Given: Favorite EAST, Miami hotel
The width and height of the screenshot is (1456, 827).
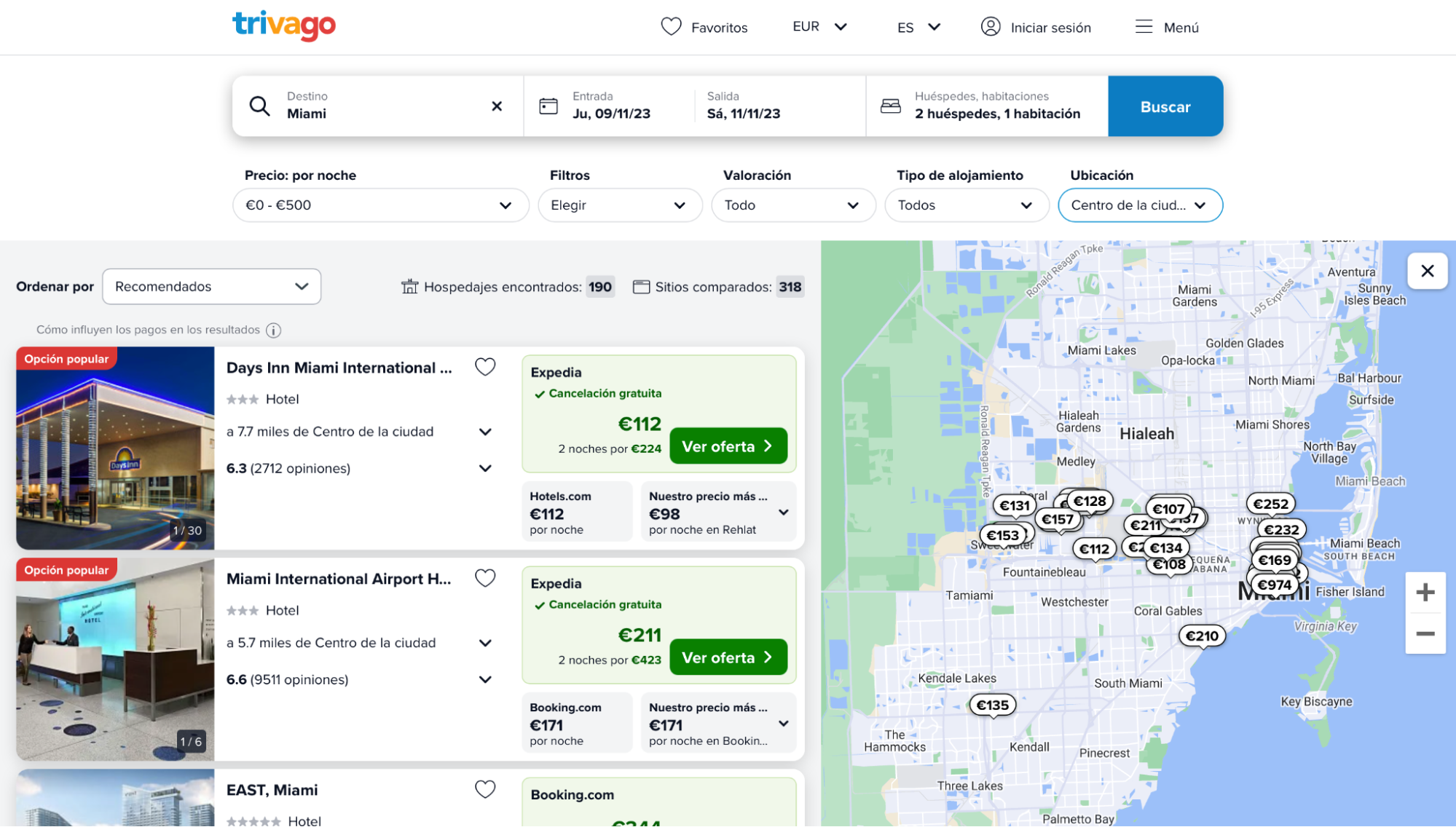Looking at the screenshot, I should (x=485, y=790).
